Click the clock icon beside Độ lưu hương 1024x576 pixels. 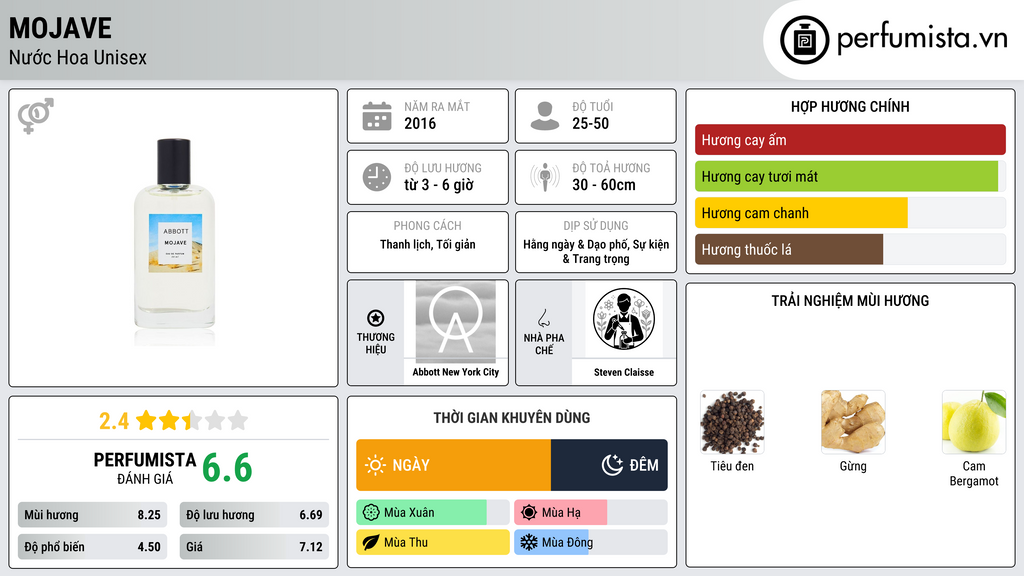[x=377, y=178]
